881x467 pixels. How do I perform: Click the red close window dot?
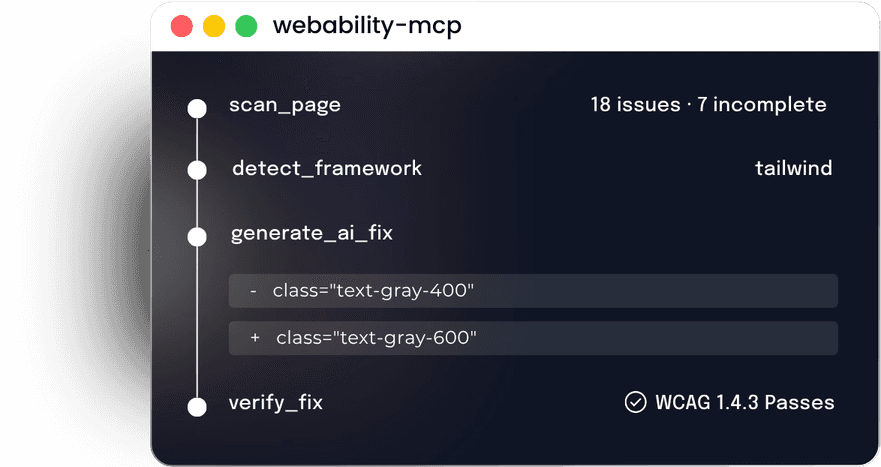[x=181, y=26]
